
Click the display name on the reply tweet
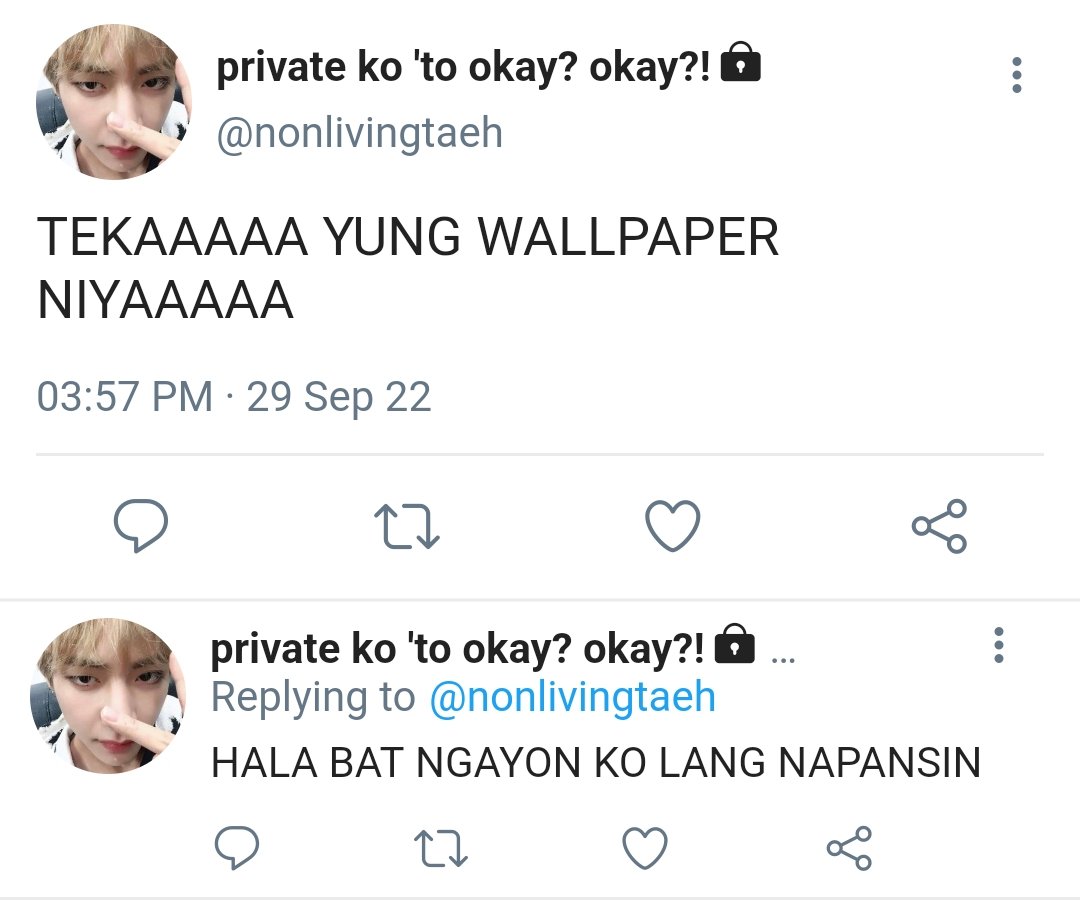[x=457, y=648]
